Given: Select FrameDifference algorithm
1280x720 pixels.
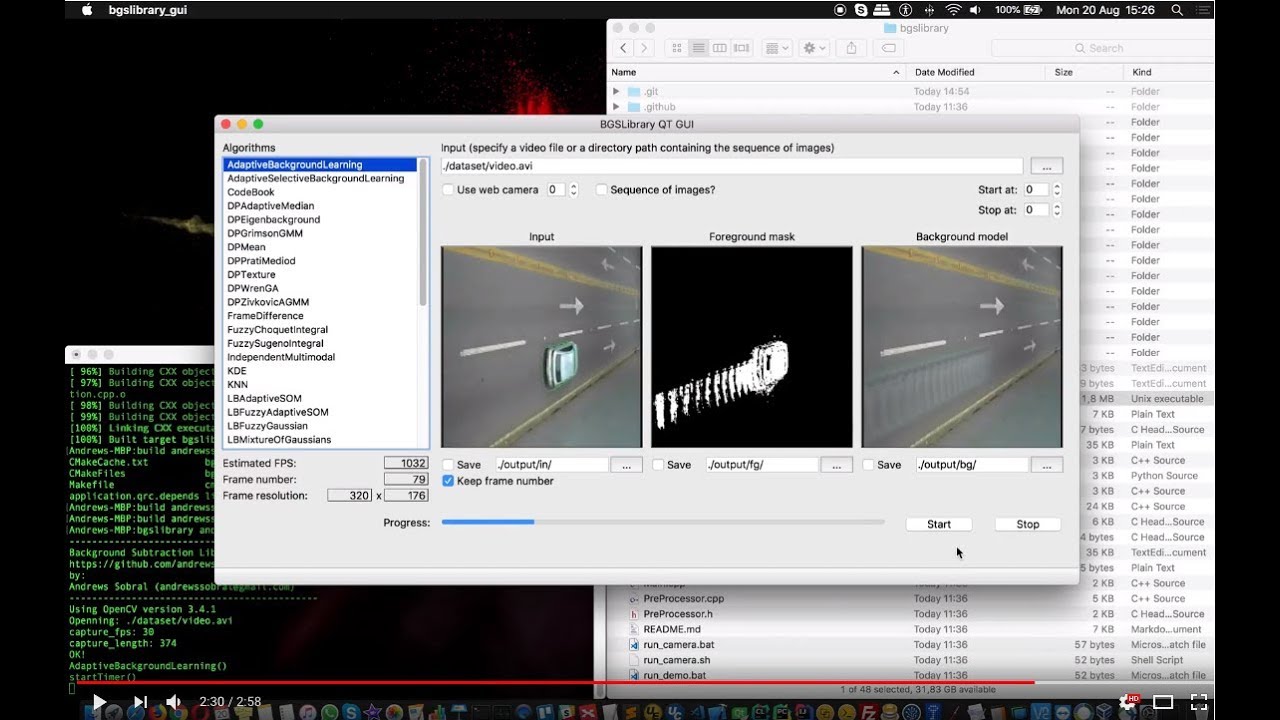Looking at the screenshot, I should tap(265, 316).
